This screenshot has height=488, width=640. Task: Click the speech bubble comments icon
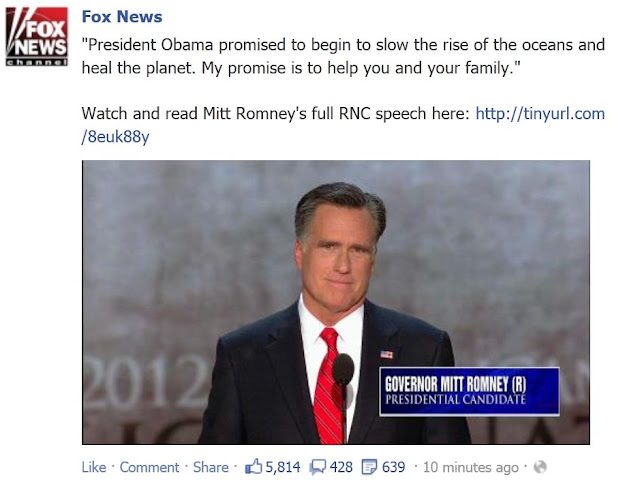[x=318, y=467]
